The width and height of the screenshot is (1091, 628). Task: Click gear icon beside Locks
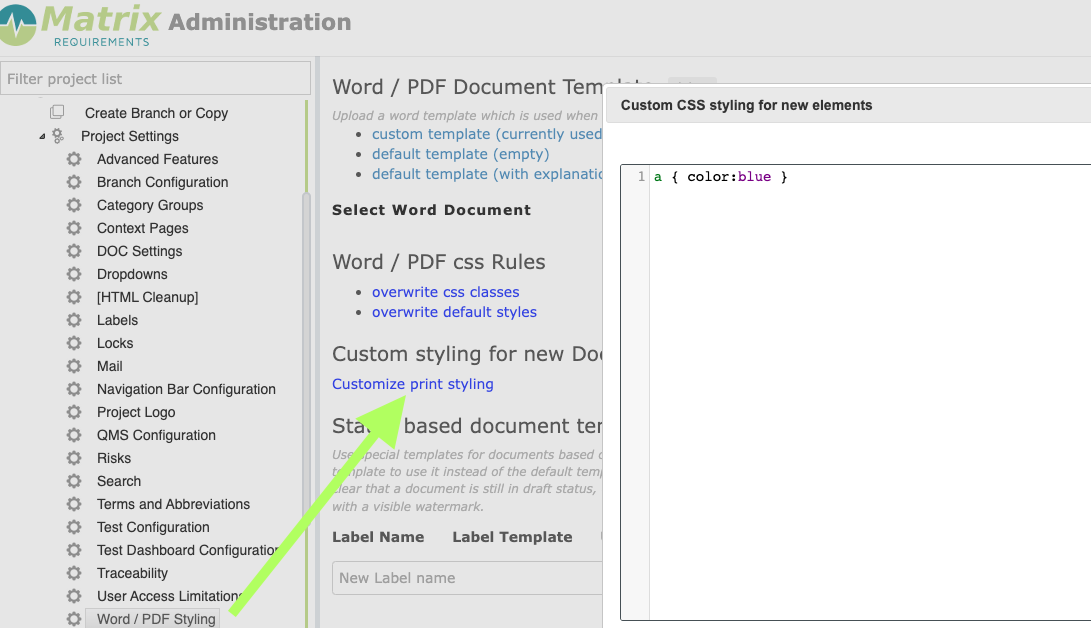(74, 342)
